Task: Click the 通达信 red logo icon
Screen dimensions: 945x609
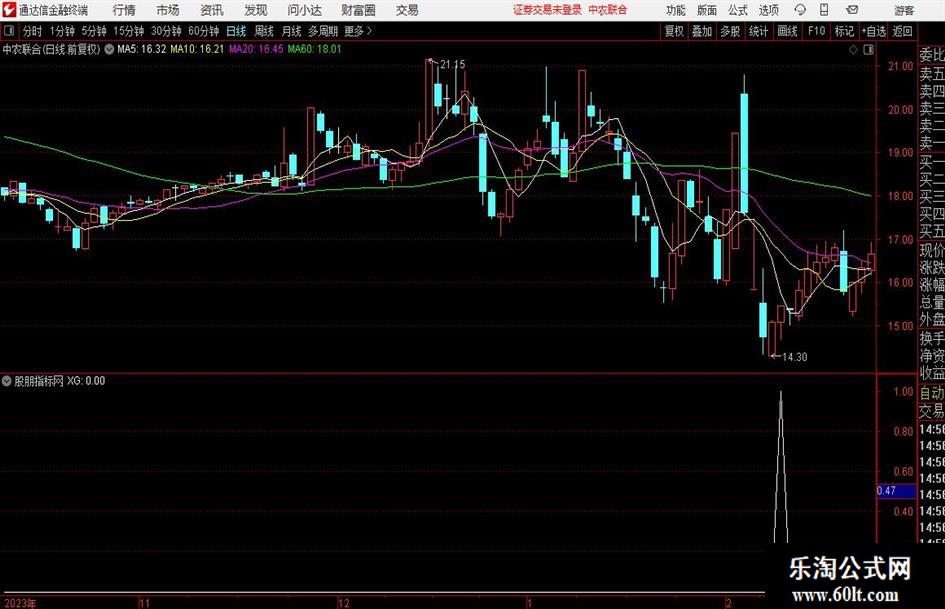Action: point(9,10)
